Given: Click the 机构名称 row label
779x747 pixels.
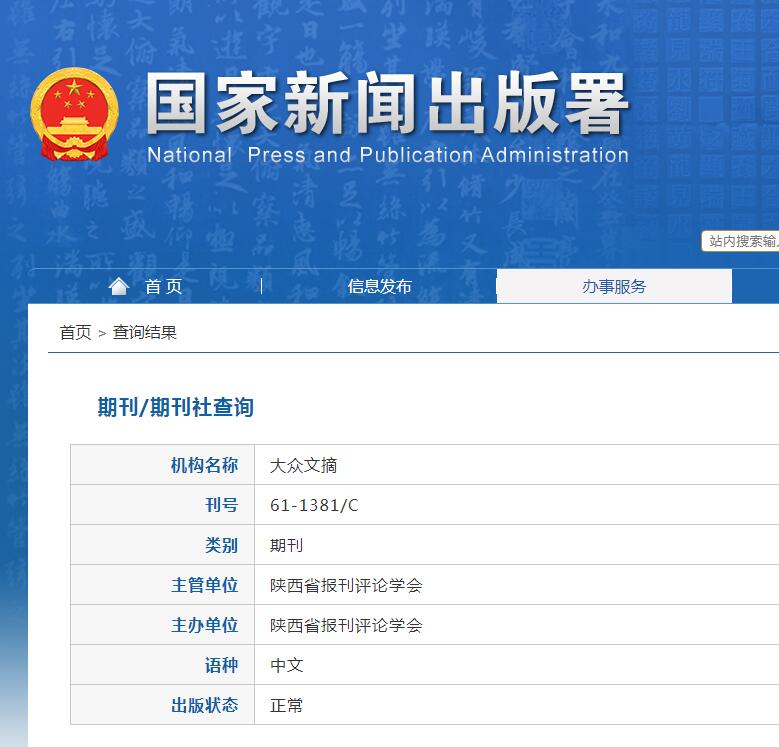Looking at the screenshot, I should point(204,465).
